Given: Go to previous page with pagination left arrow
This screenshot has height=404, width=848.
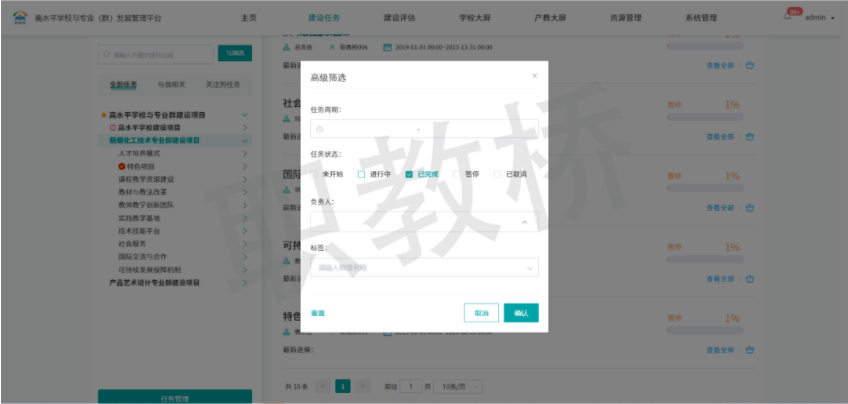Looking at the screenshot, I should 323,386.
